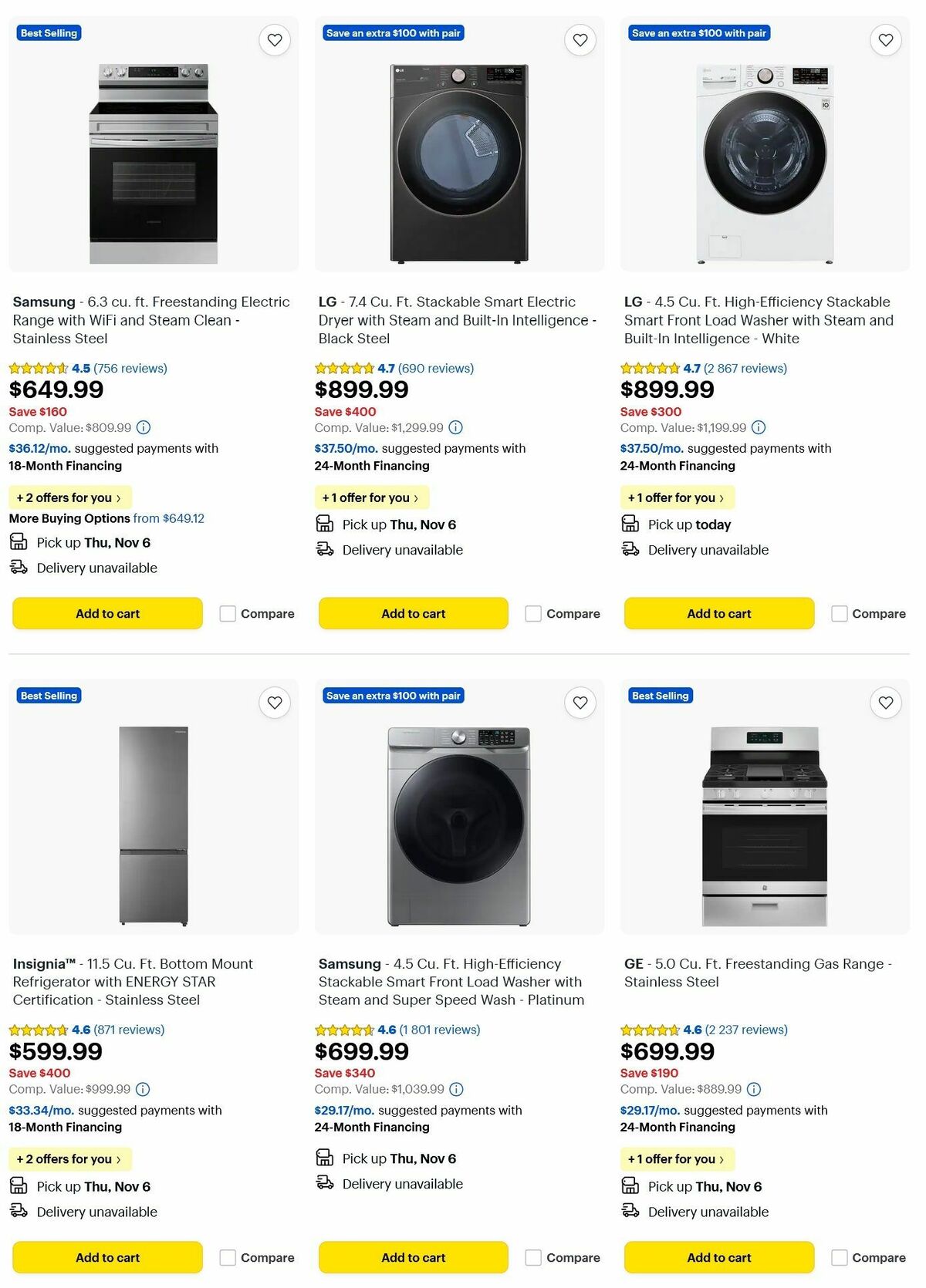Favorite the GE gas range
Image resolution: width=926 pixels, height=1288 pixels.
[x=884, y=703]
